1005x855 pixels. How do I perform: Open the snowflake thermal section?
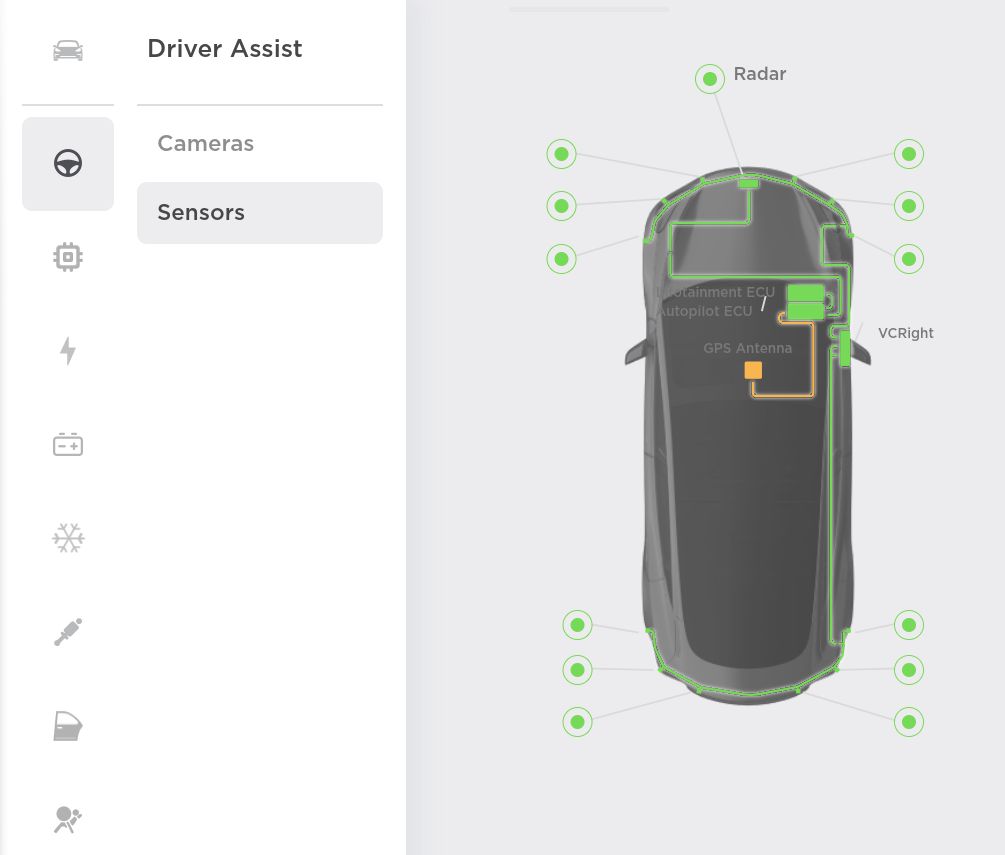pyautogui.click(x=68, y=538)
